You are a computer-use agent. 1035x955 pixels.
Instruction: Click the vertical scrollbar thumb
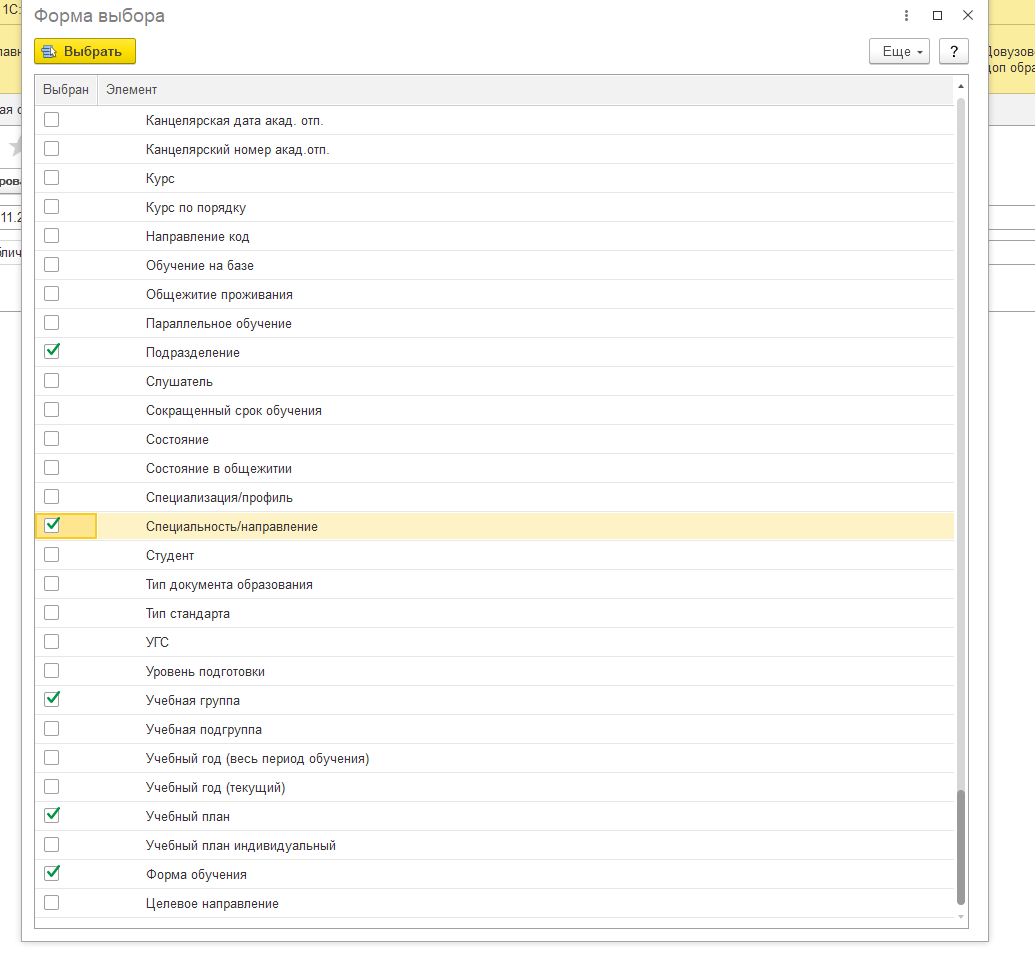click(962, 845)
